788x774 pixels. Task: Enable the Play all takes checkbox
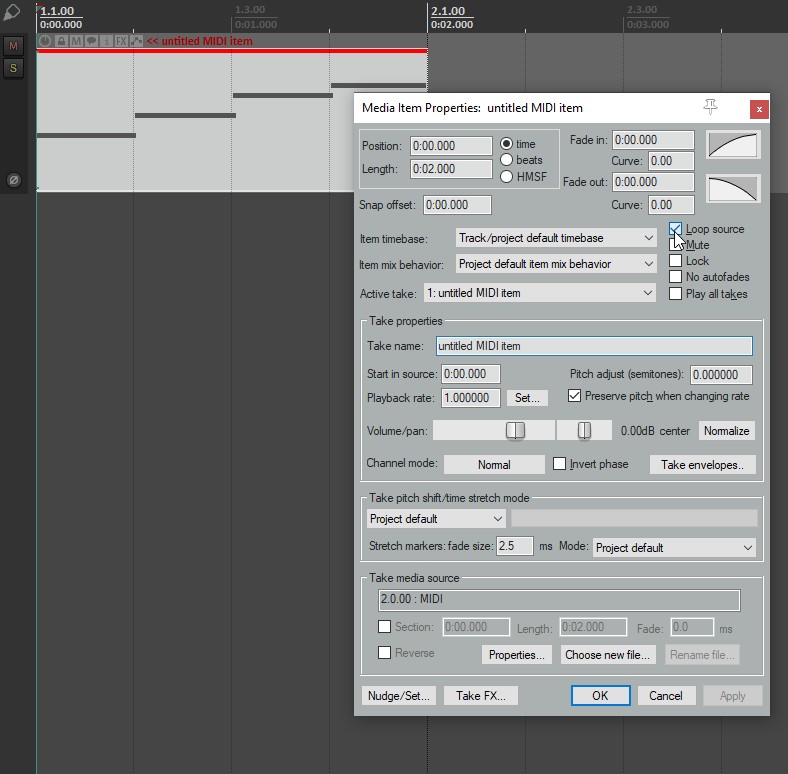[x=676, y=294]
